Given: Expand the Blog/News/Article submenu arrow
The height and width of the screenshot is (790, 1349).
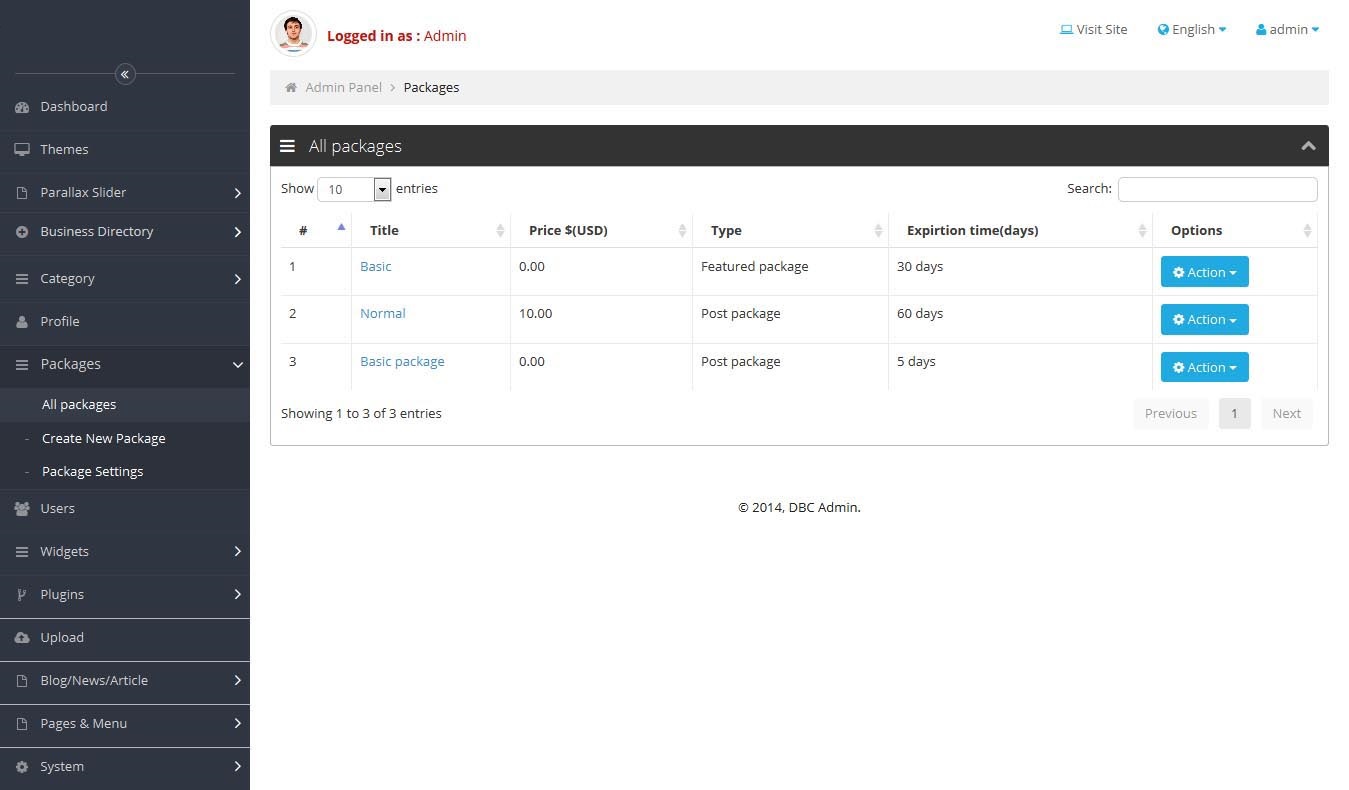Looking at the screenshot, I should pyautogui.click(x=238, y=681).
